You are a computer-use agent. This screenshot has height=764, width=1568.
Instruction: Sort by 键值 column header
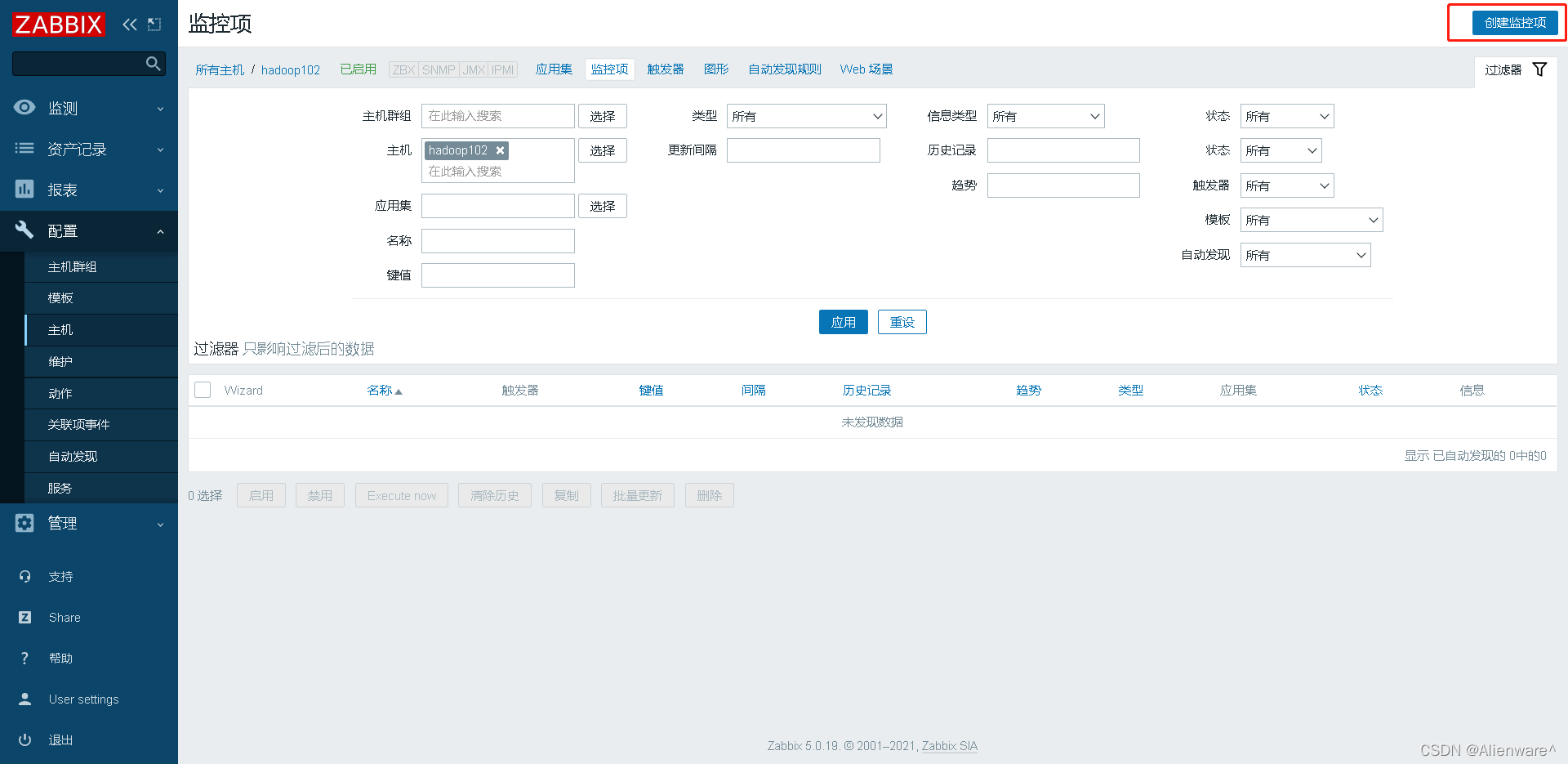coord(651,391)
